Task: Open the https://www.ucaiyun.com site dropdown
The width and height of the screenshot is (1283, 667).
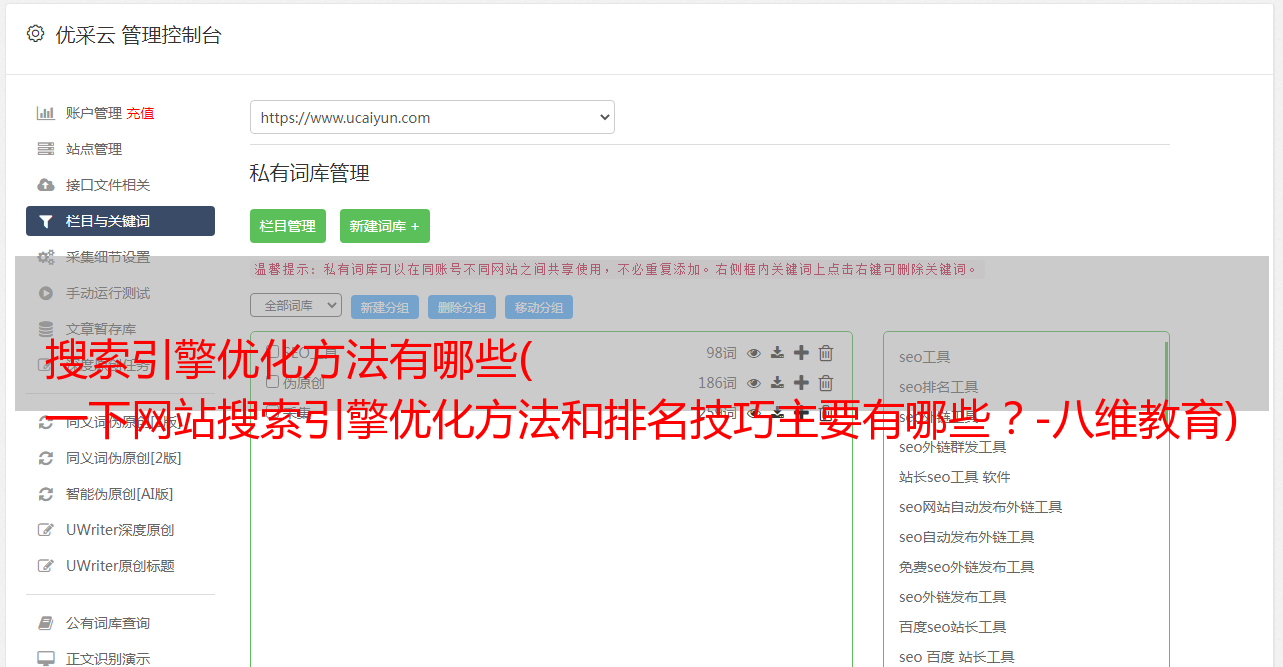Action: [432, 117]
